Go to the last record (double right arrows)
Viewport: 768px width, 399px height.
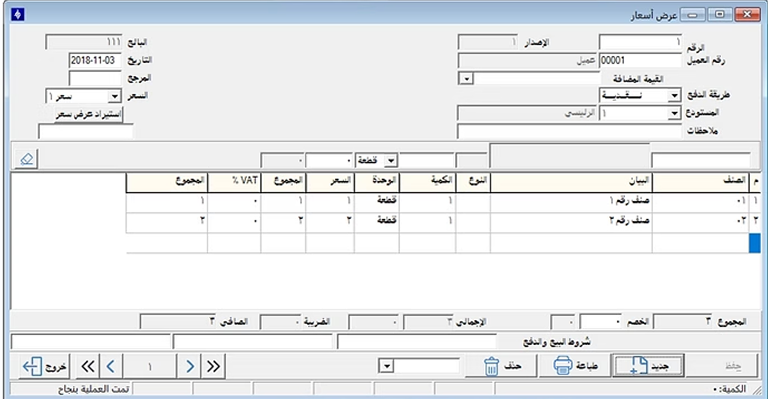point(213,366)
